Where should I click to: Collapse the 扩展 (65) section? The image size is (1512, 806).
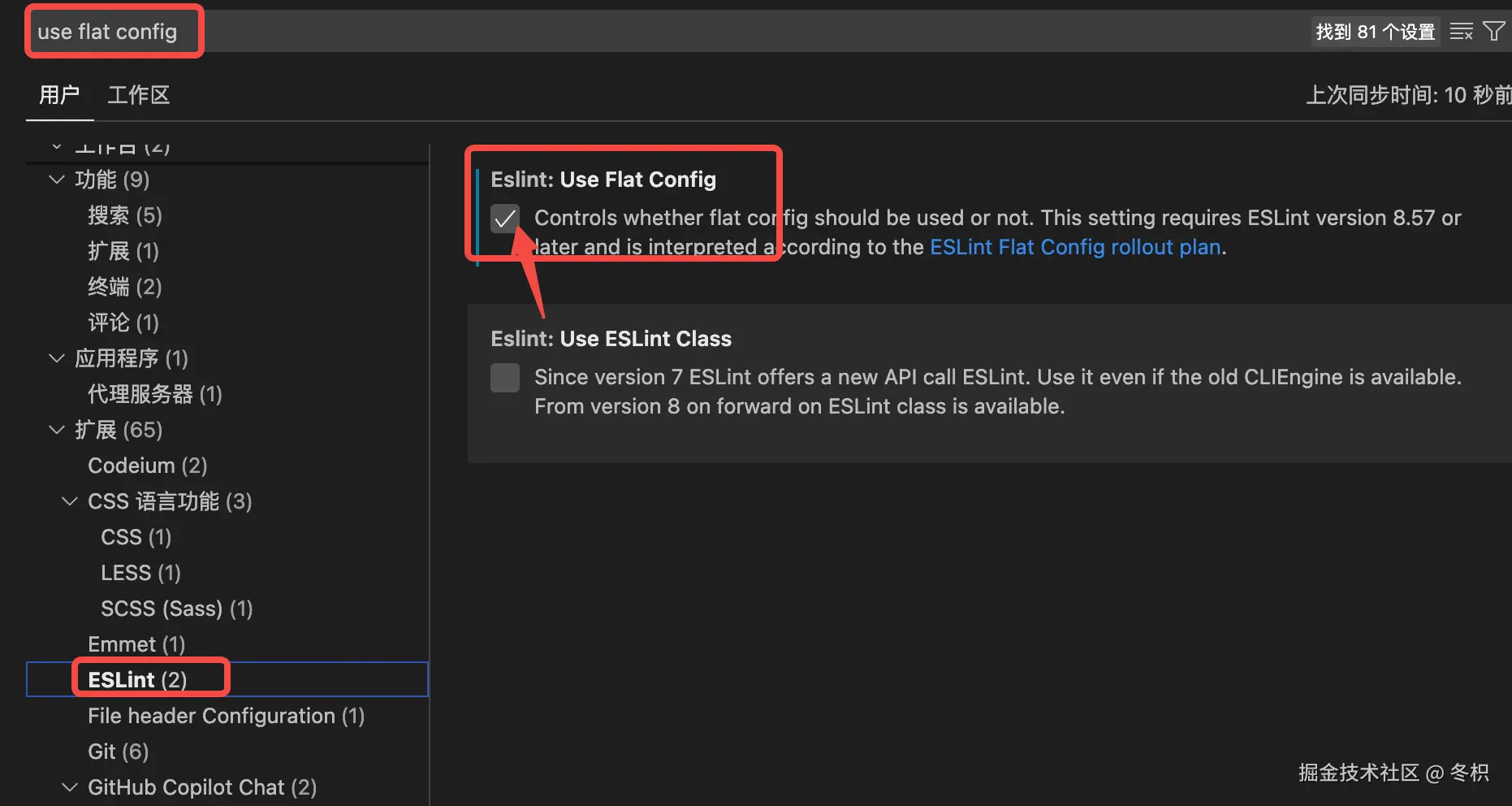(x=57, y=430)
